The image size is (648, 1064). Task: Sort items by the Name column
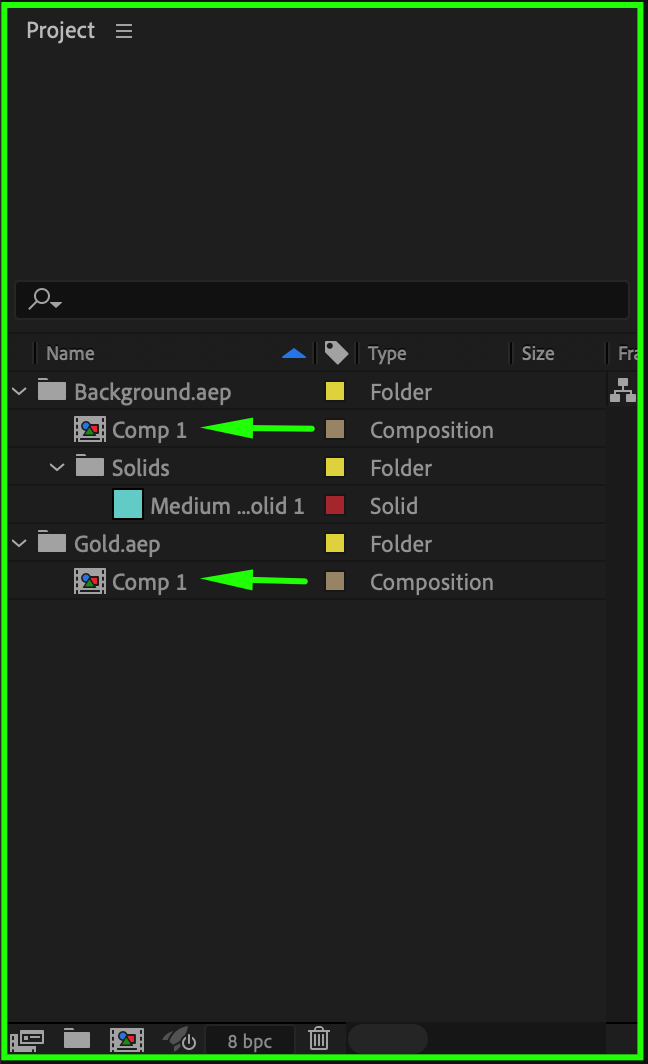[x=70, y=353]
